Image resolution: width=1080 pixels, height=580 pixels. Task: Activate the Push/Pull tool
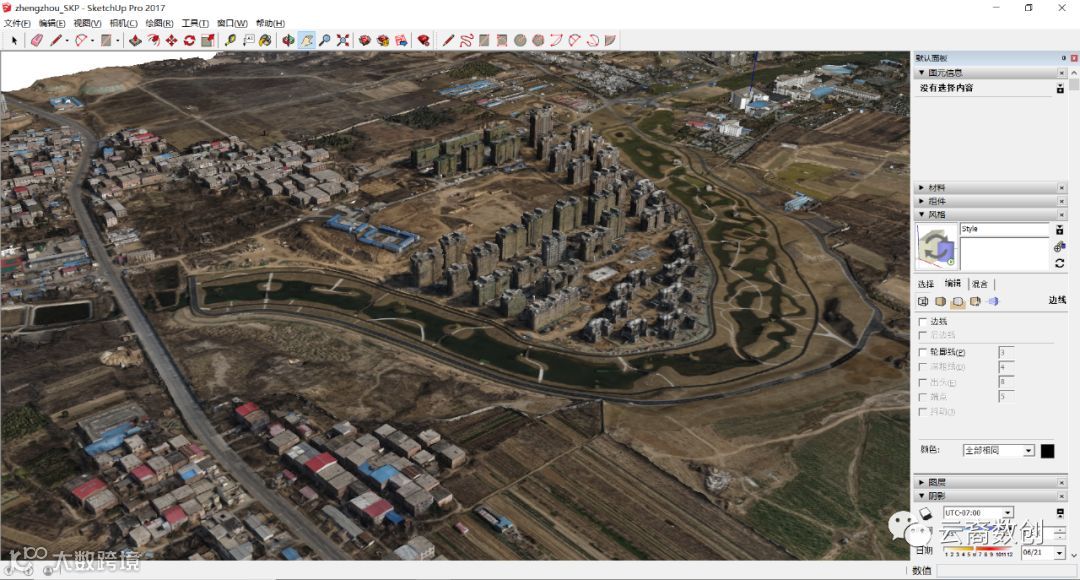click(135, 41)
